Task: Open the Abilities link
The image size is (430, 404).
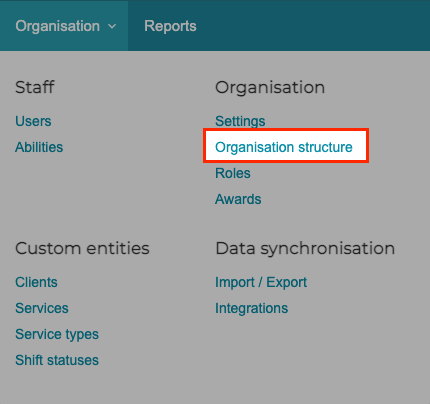Action: tap(39, 147)
